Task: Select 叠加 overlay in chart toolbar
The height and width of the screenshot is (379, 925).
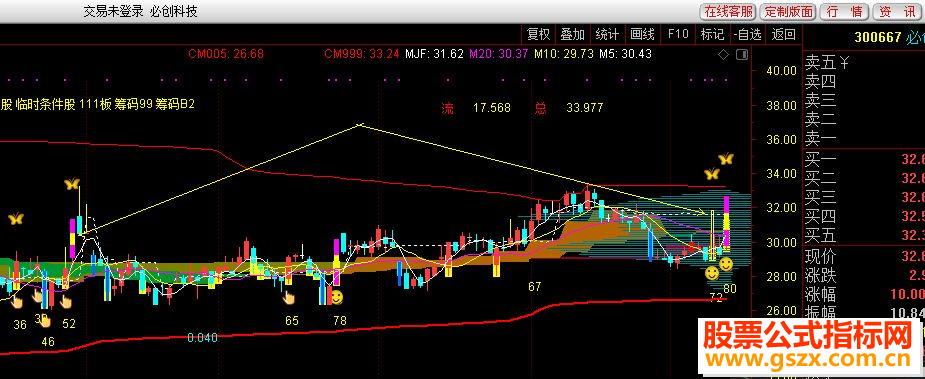Action: click(572, 34)
